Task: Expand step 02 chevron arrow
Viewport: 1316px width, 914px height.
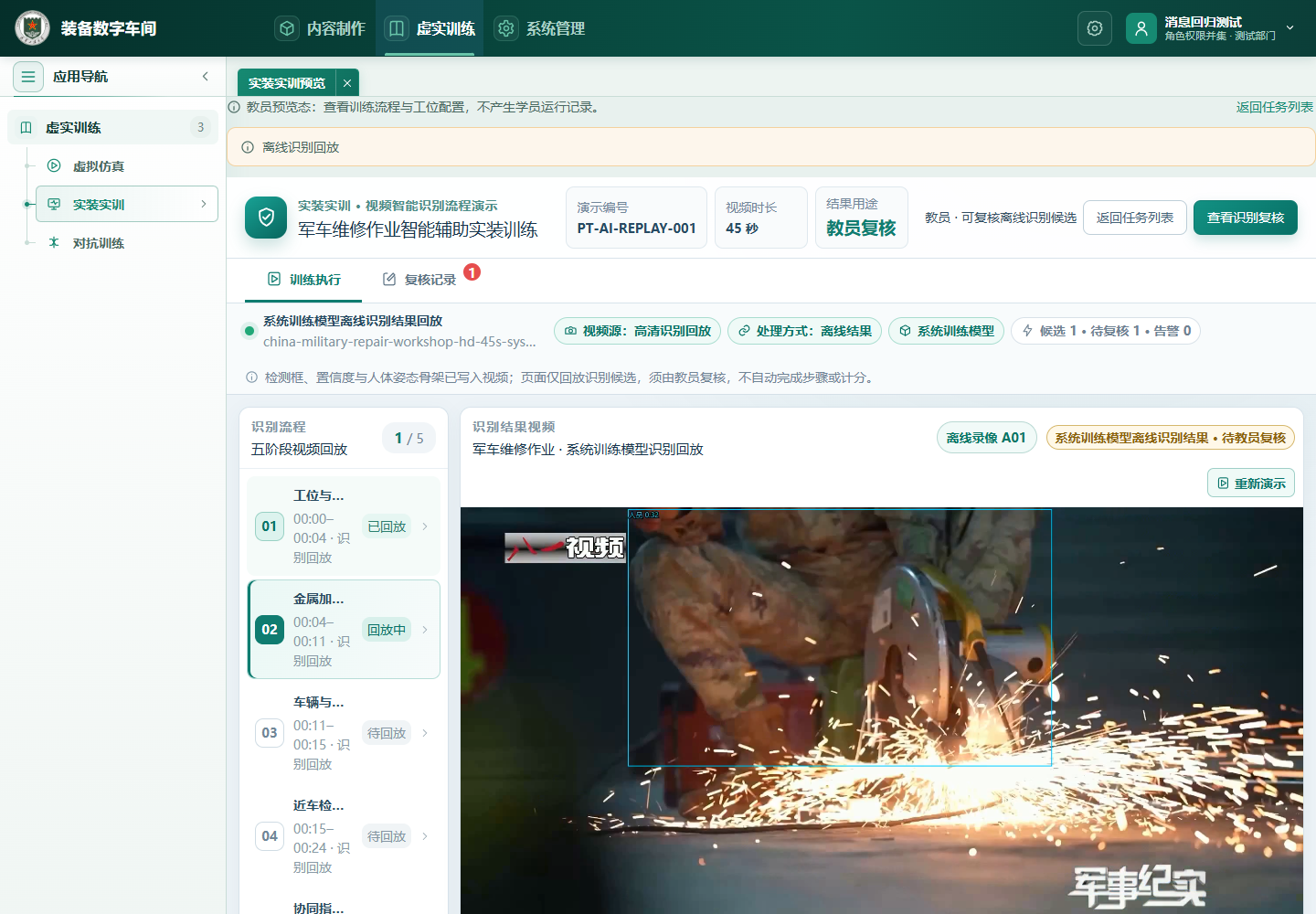Action: pos(425,630)
